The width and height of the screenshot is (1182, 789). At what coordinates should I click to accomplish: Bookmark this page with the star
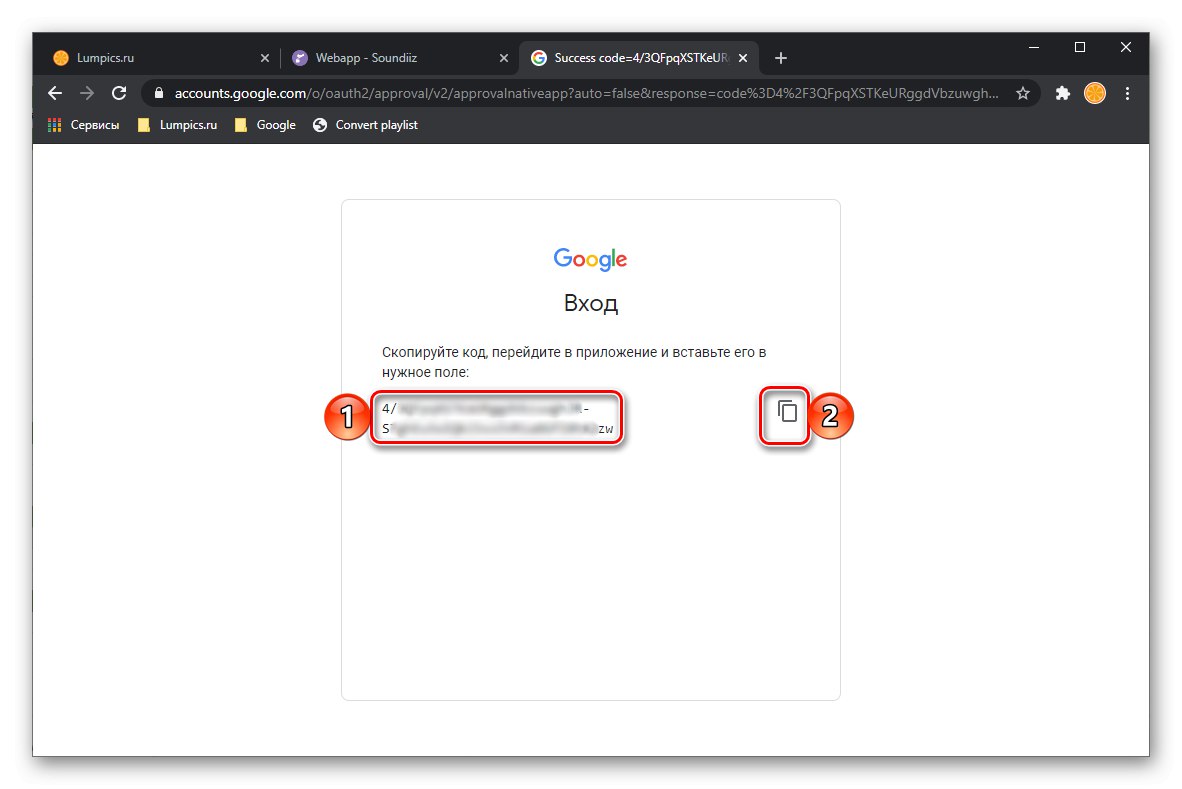[x=1022, y=93]
